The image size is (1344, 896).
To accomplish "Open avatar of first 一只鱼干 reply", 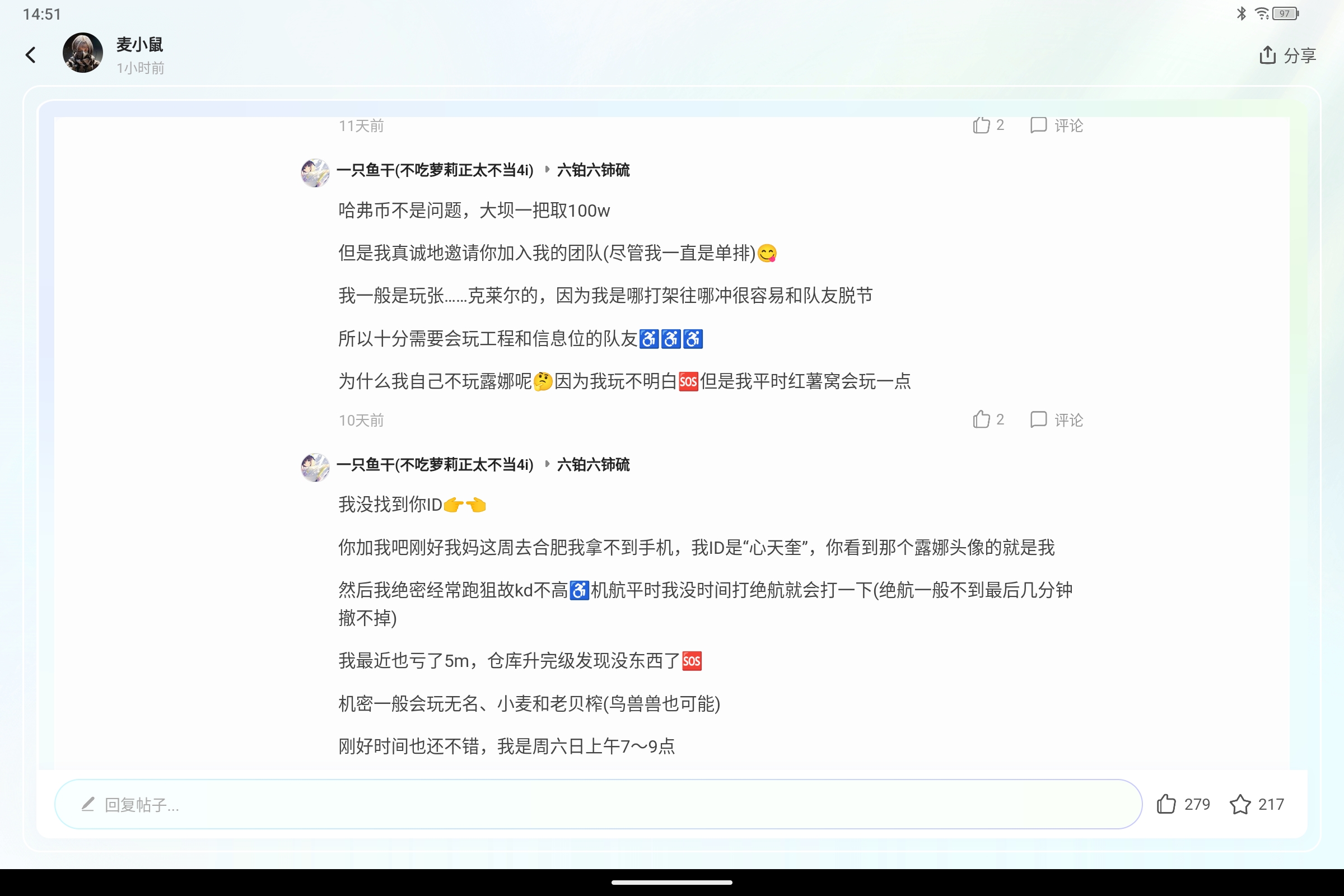I will [x=315, y=172].
